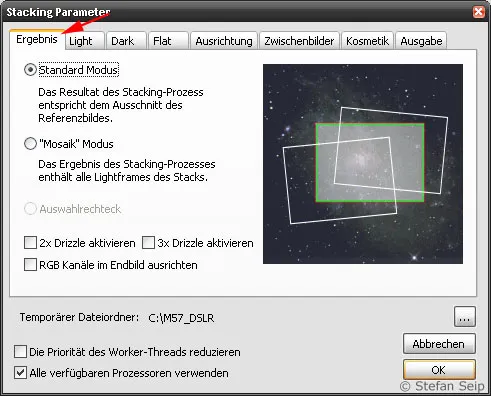This screenshot has width=491, height=396.
Task: Go to the Ausrichtung tab
Action: pos(224,41)
